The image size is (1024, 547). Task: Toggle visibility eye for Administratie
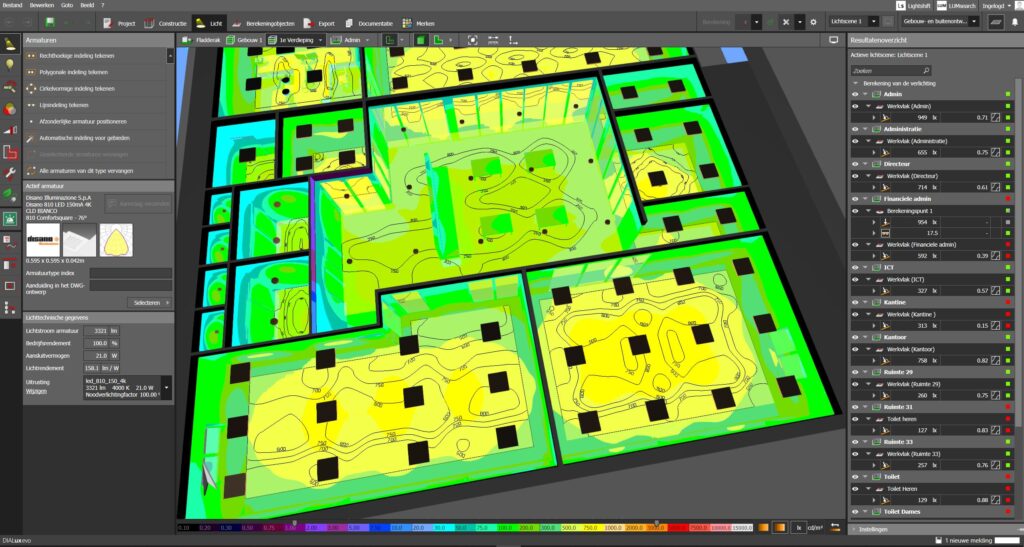(855, 129)
